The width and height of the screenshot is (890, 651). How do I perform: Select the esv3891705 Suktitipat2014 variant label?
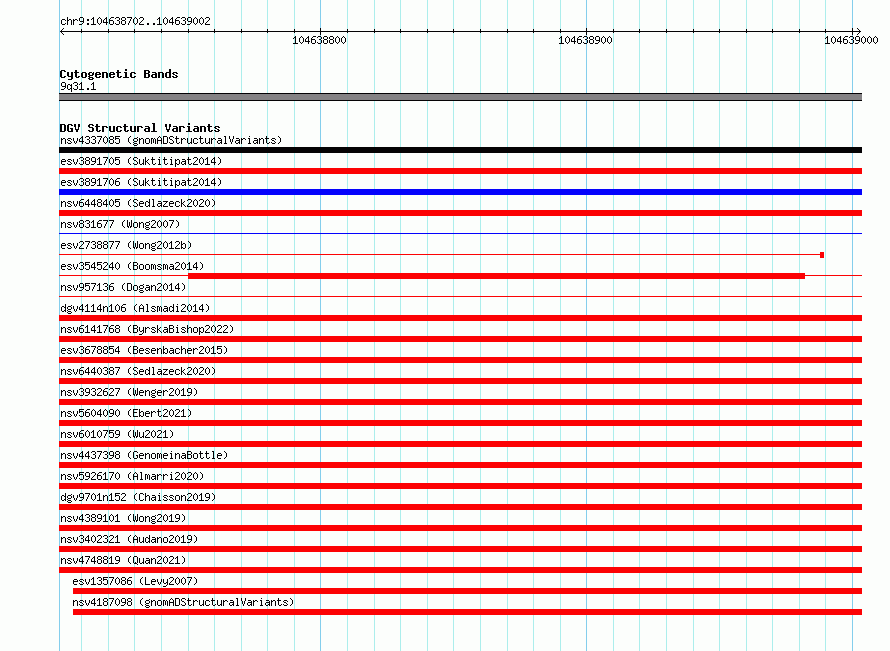click(141, 161)
